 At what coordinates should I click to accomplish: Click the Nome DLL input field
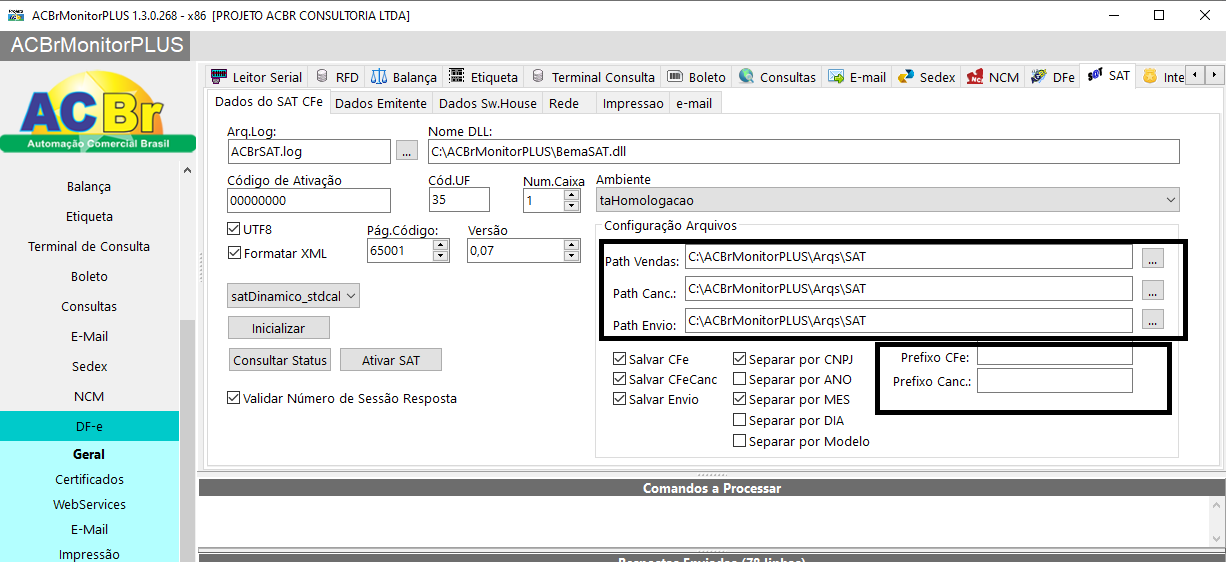point(804,152)
